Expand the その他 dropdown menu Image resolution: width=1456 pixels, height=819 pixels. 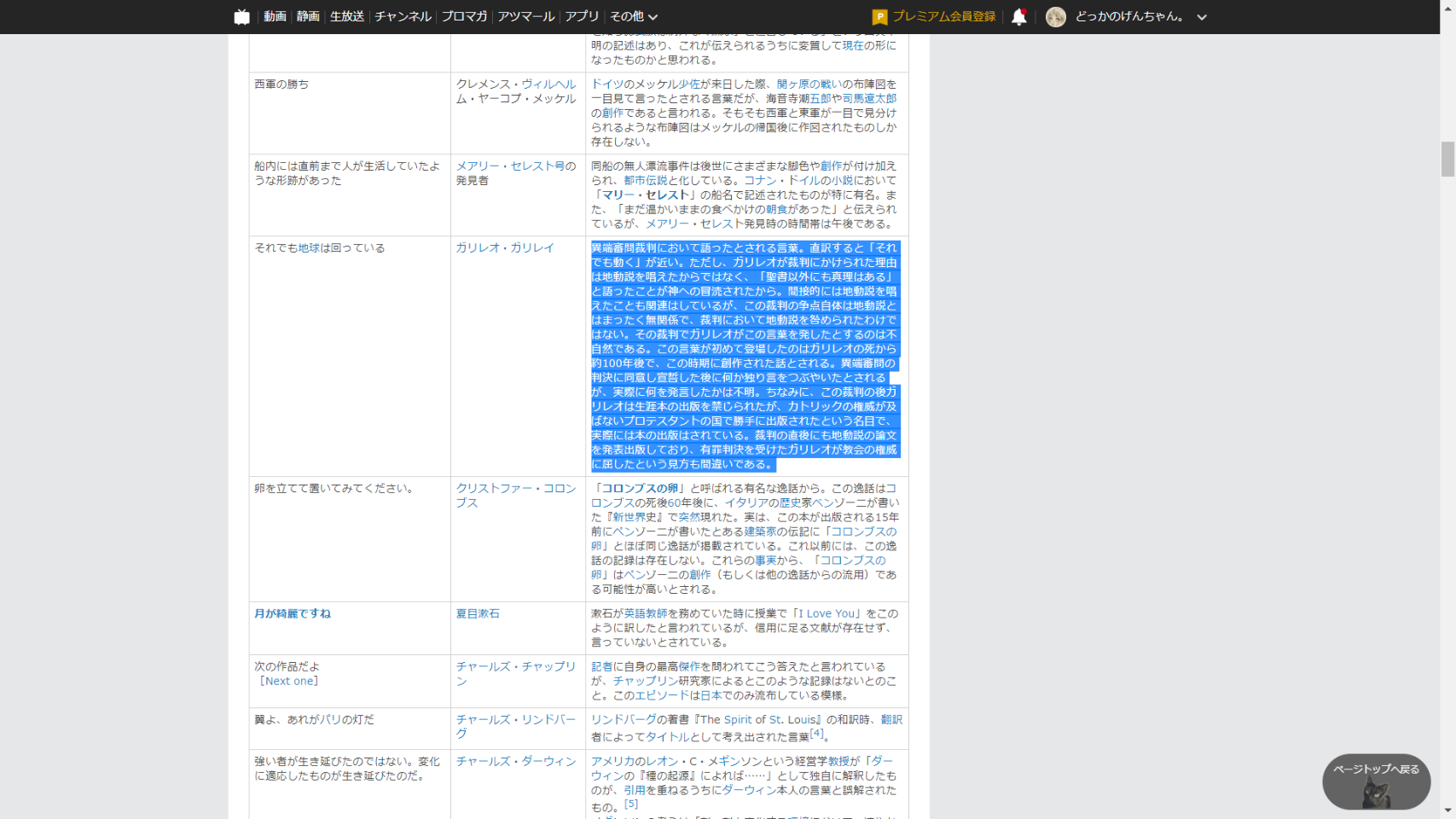[x=634, y=17]
